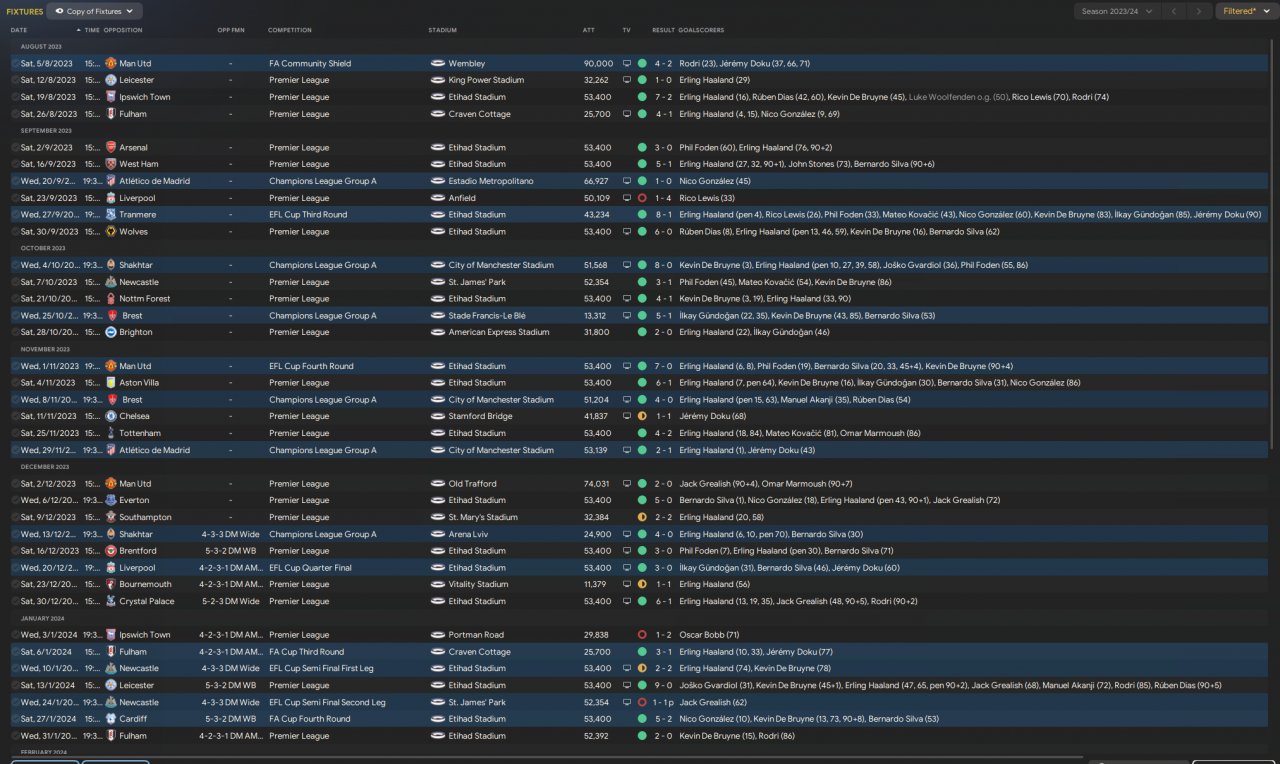
Task: Sort fixtures by the Date column header
Action: [19, 30]
